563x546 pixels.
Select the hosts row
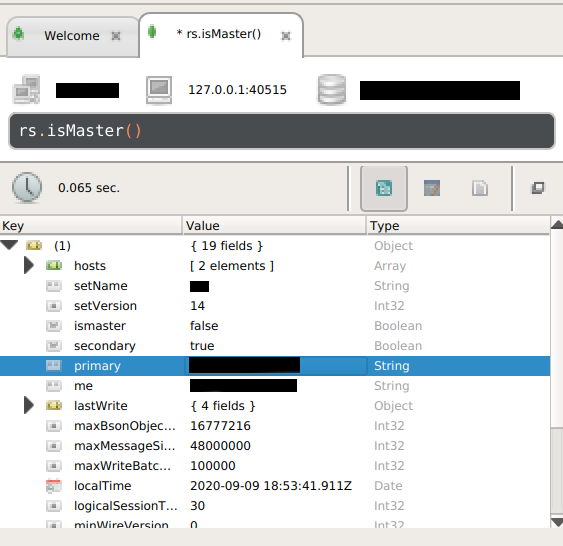(x=275, y=266)
